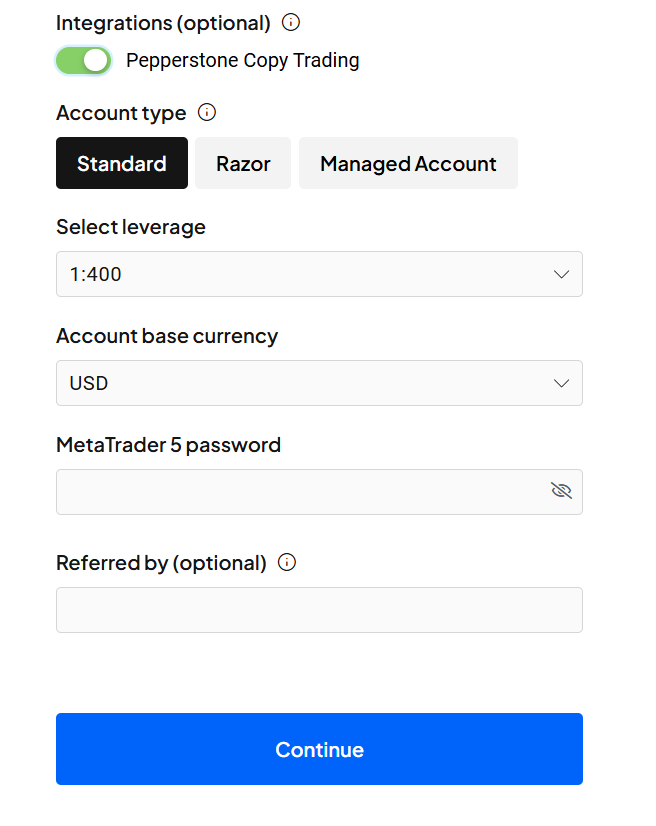The height and width of the screenshot is (826, 656).
Task: Click the Select leverage label
Action: click(x=131, y=227)
